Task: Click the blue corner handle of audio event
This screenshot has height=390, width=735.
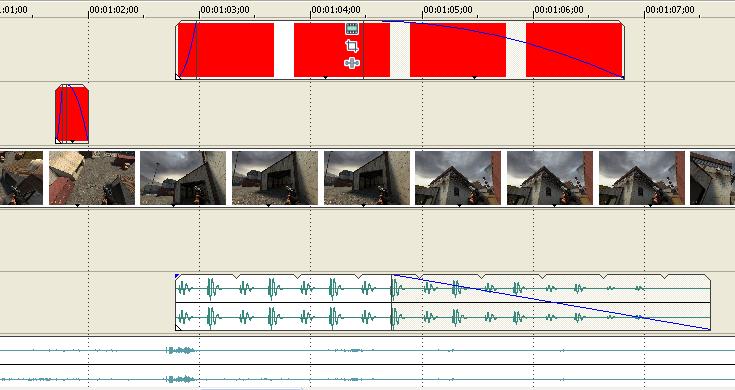Action: [x=177, y=276]
